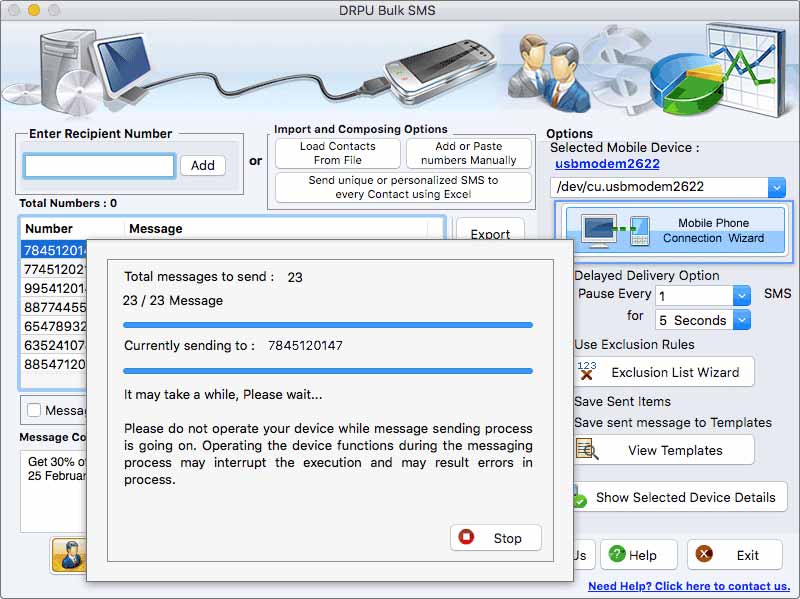Click the red Stop octagon icon
This screenshot has height=599, width=800.
pos(464,537)
